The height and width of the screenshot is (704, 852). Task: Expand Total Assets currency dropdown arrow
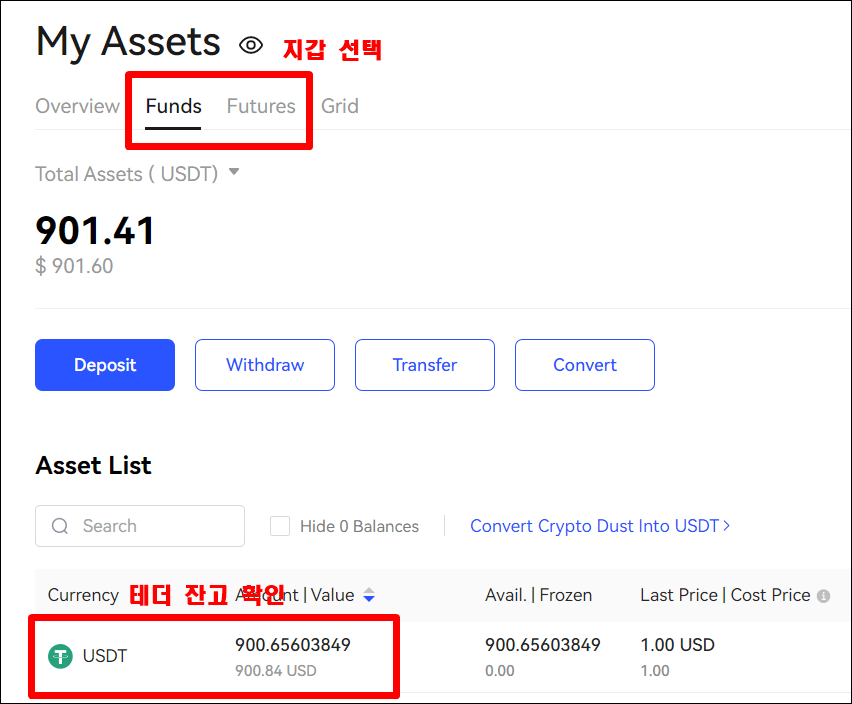click(x=234, y=172)
